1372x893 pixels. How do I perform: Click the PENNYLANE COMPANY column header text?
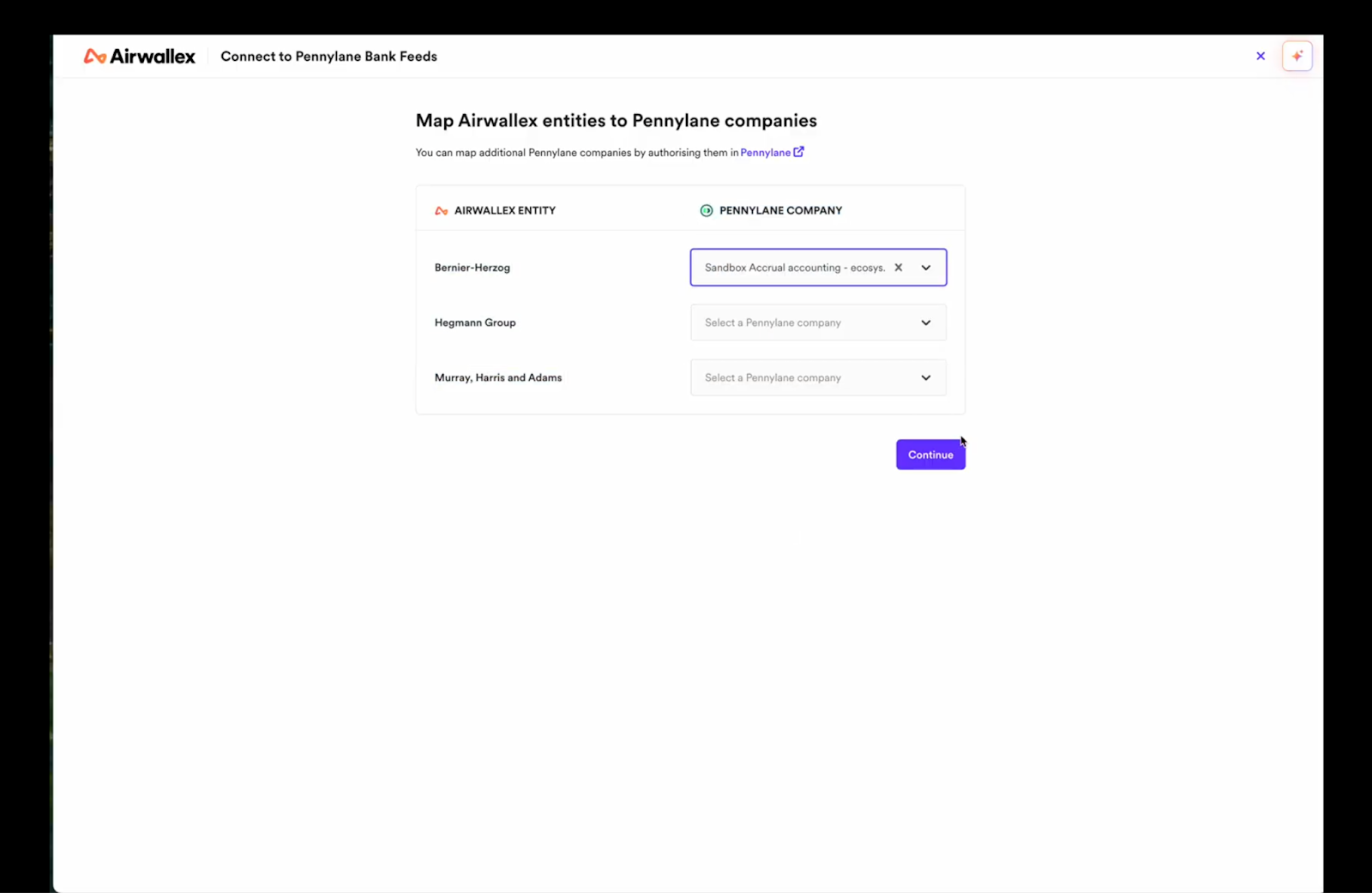(x=780, y=211)
